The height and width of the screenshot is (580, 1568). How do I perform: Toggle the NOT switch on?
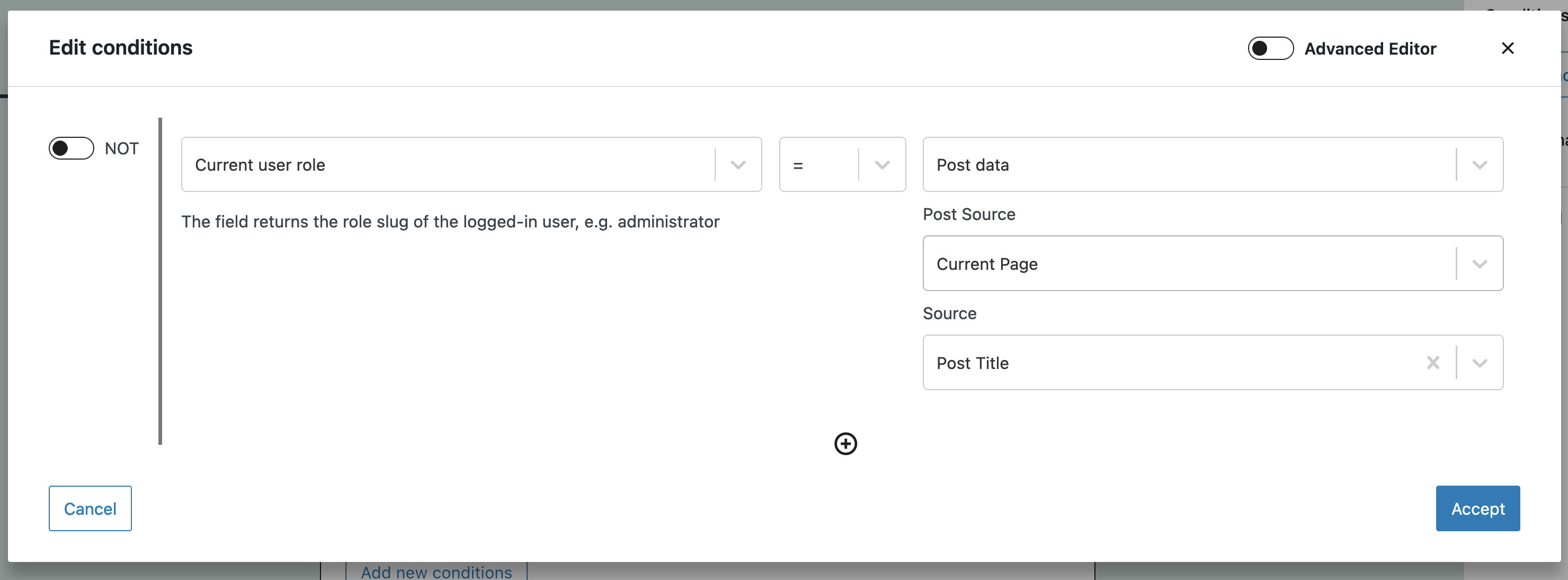pos(71,148)
